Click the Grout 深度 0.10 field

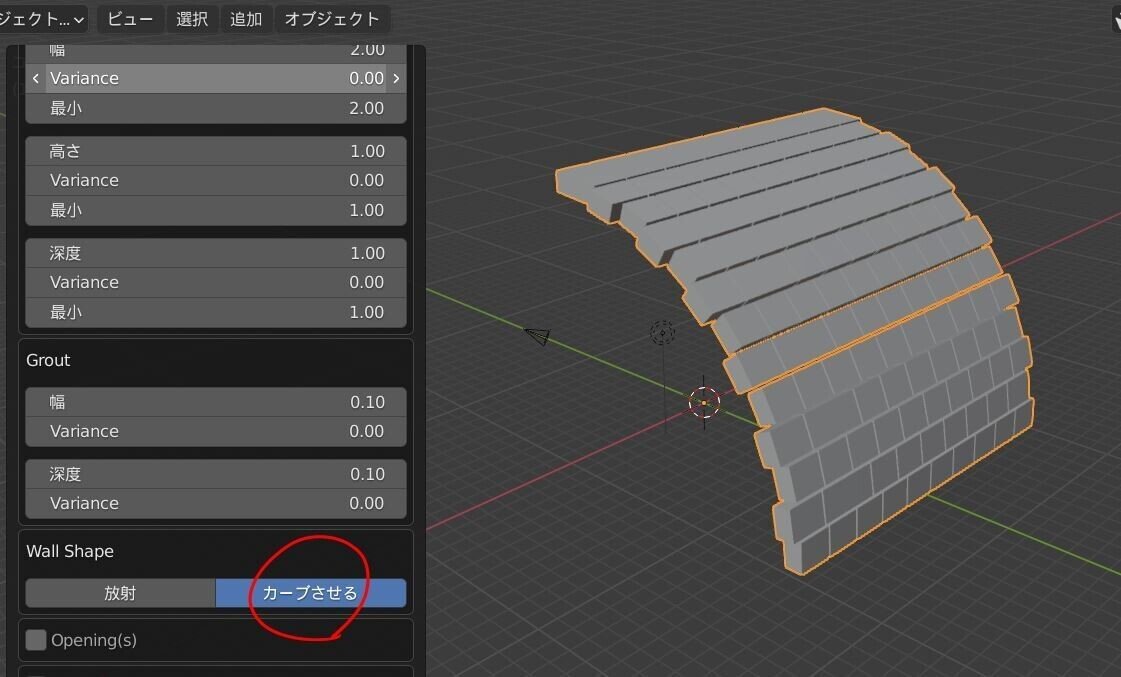tap(216, 475)
